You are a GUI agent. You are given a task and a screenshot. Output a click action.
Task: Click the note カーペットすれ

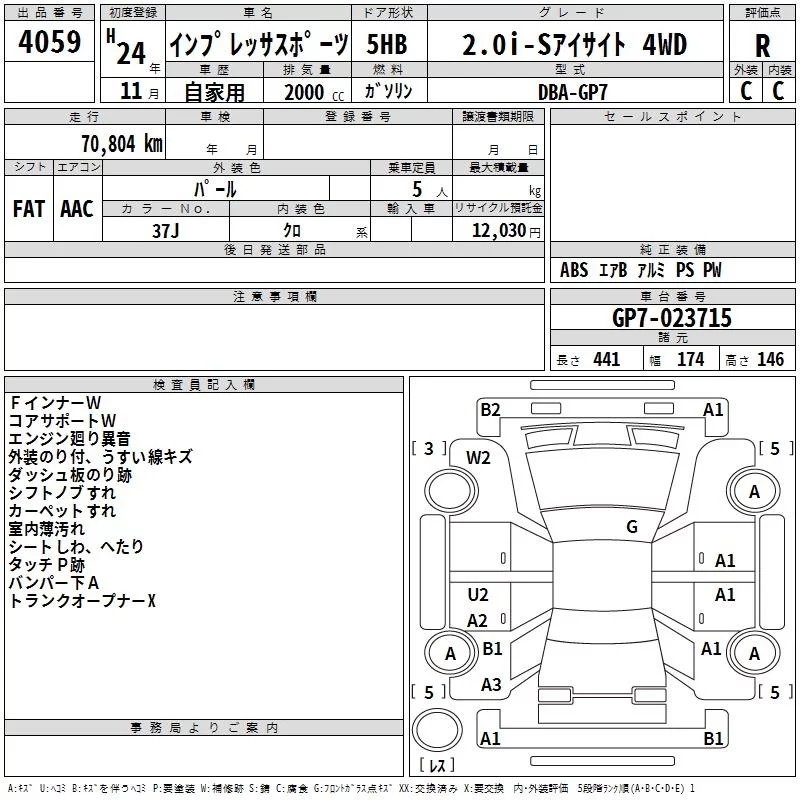pos(62,510)
